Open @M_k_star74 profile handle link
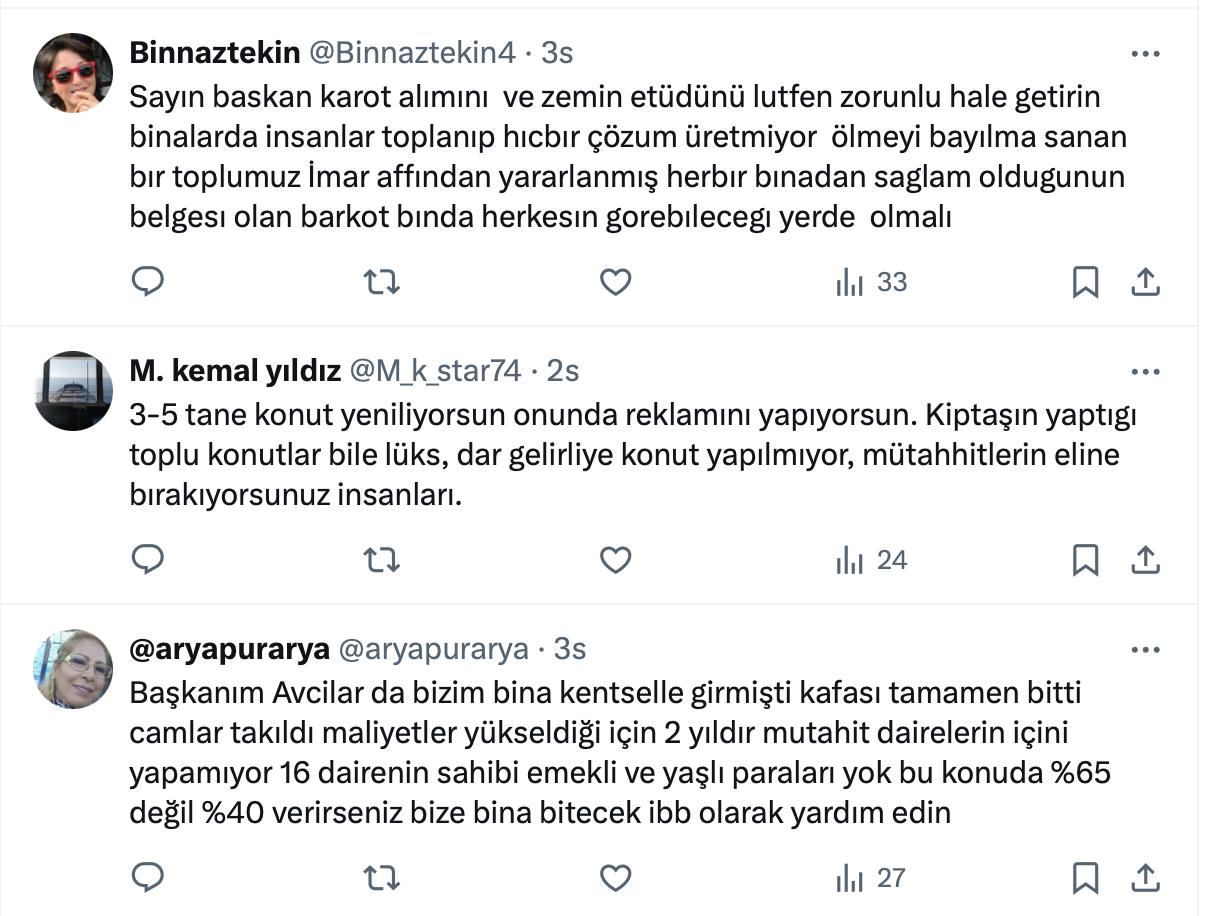1216x916 pixels. coord(434,371)
